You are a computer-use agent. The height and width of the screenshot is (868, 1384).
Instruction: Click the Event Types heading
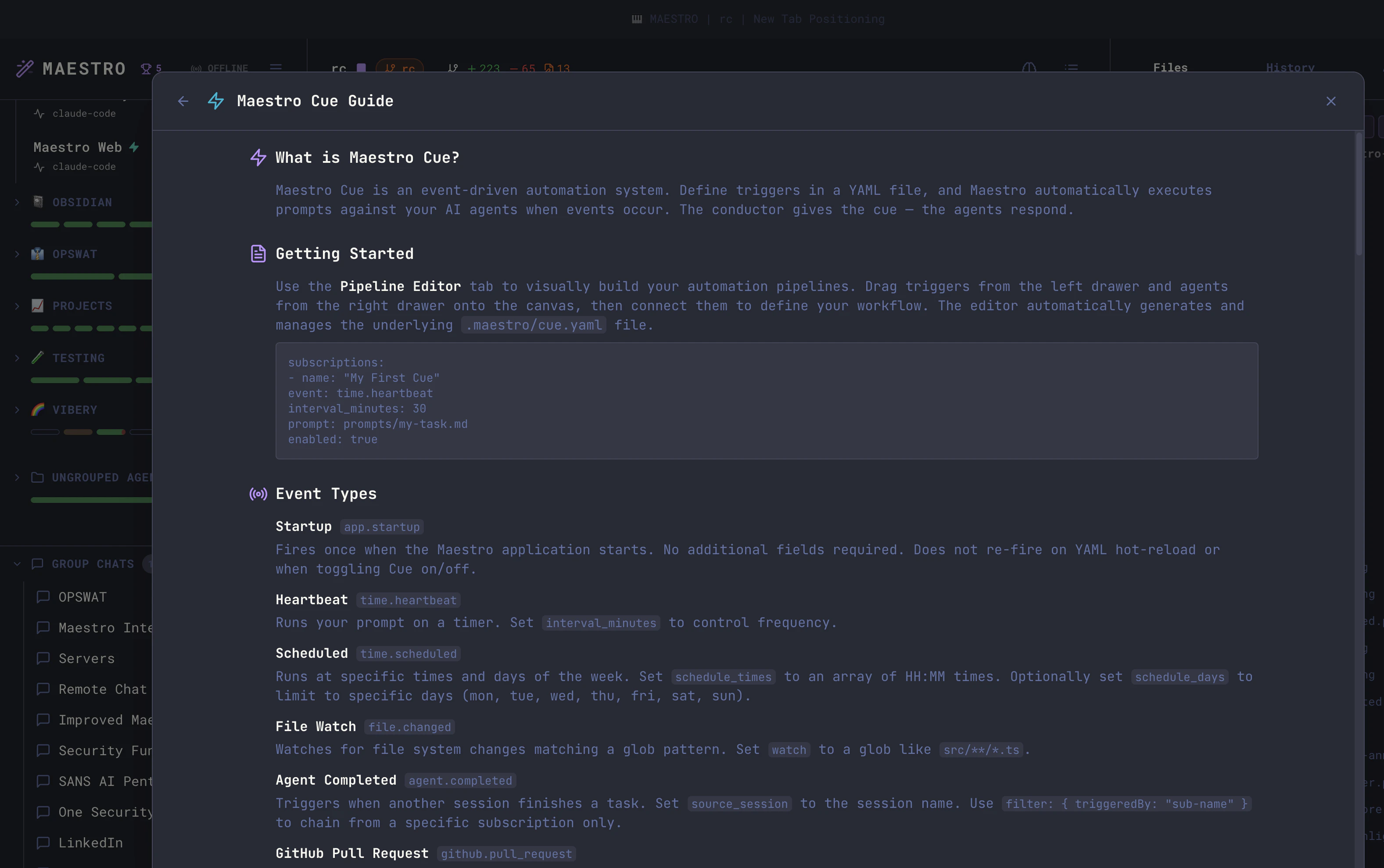326,494
